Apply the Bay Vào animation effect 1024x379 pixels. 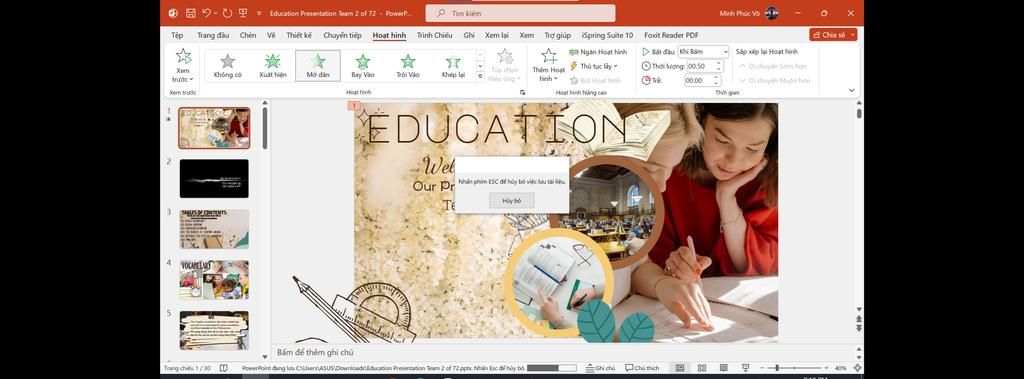(362, 66)
